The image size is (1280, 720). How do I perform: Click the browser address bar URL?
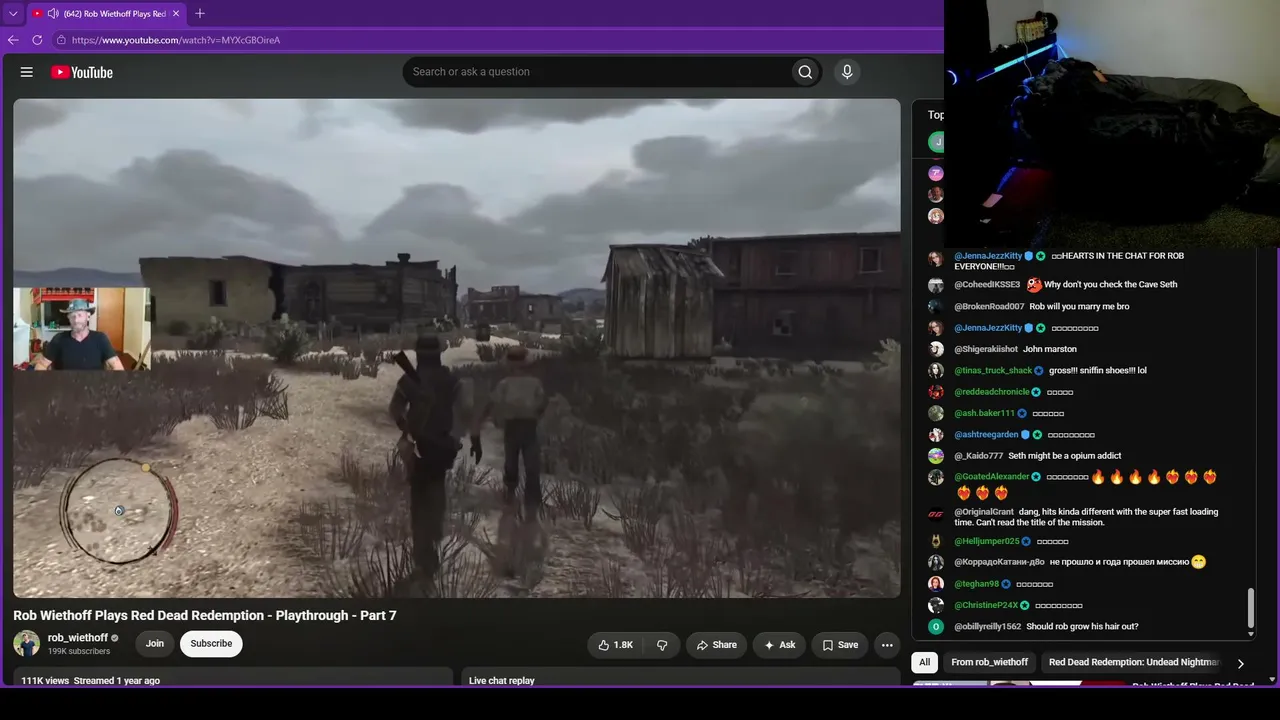176,40
